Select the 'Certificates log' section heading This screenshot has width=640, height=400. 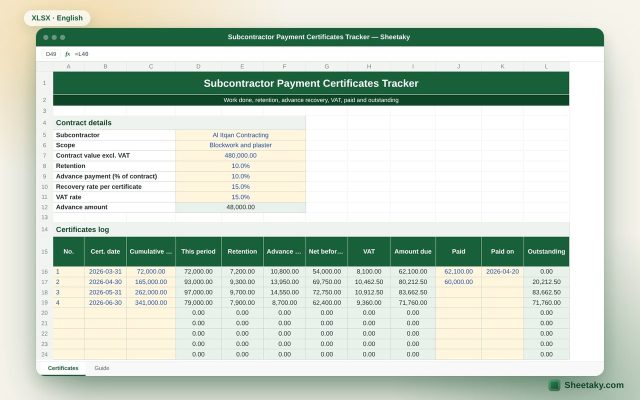pyautogui.click(x=311, y=229)
